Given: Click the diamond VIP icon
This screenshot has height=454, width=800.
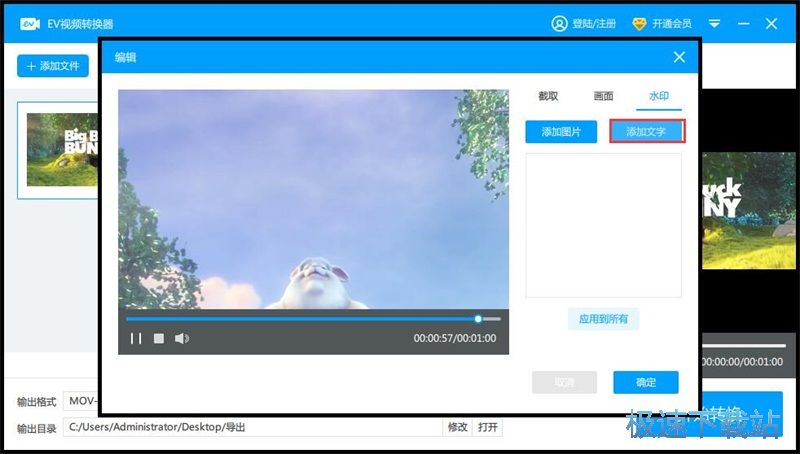Looking at the screenshot, I should pos(639,23).
